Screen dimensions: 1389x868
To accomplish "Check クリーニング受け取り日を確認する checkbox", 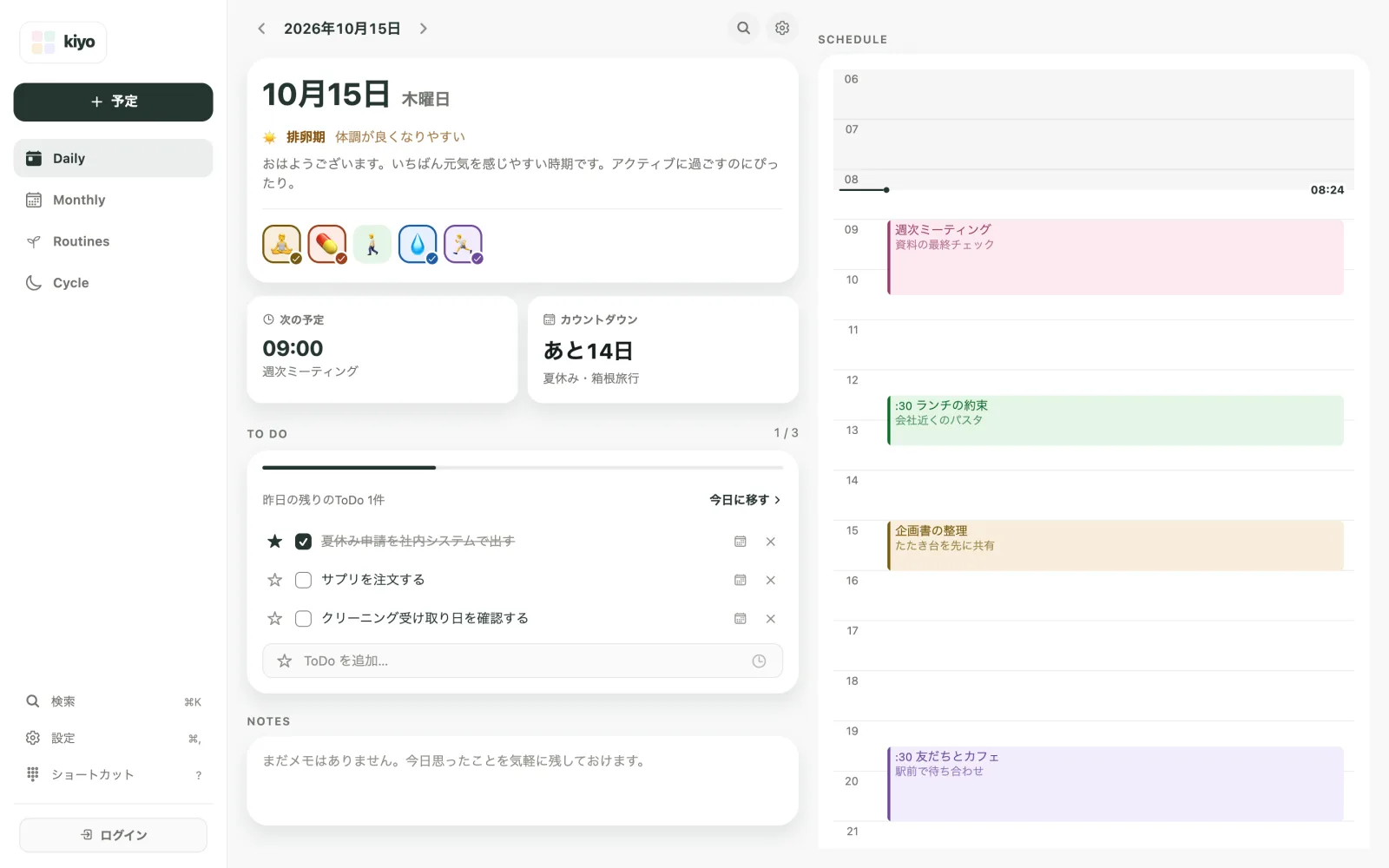I will click(303, 619).
